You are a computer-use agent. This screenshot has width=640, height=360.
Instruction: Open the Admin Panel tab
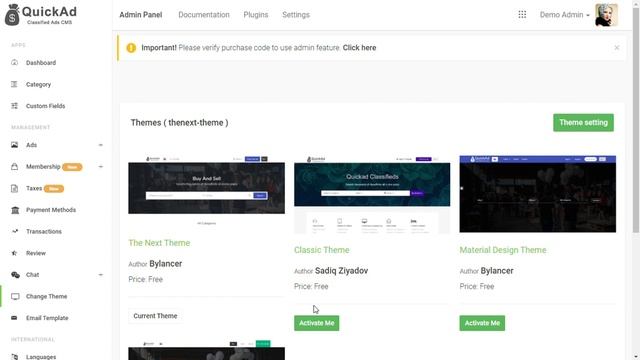[x=141, y=15]
